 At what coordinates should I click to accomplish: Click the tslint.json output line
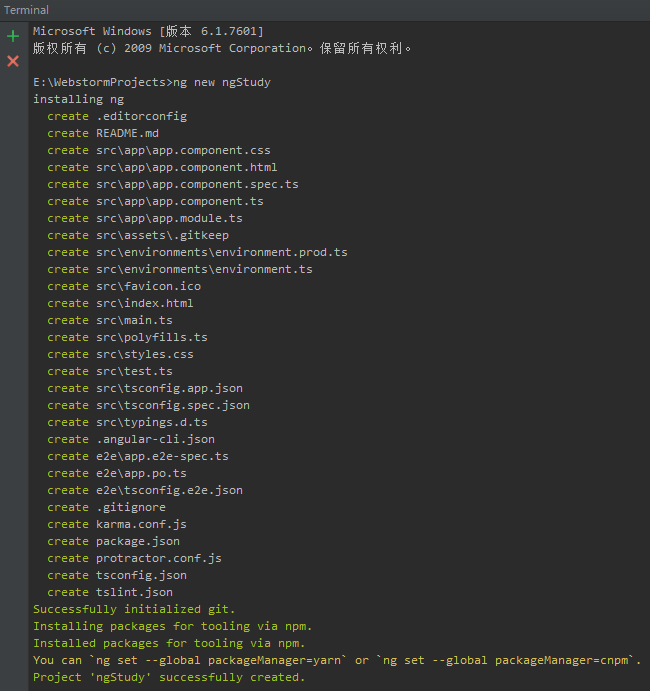(x=134, y=592)
